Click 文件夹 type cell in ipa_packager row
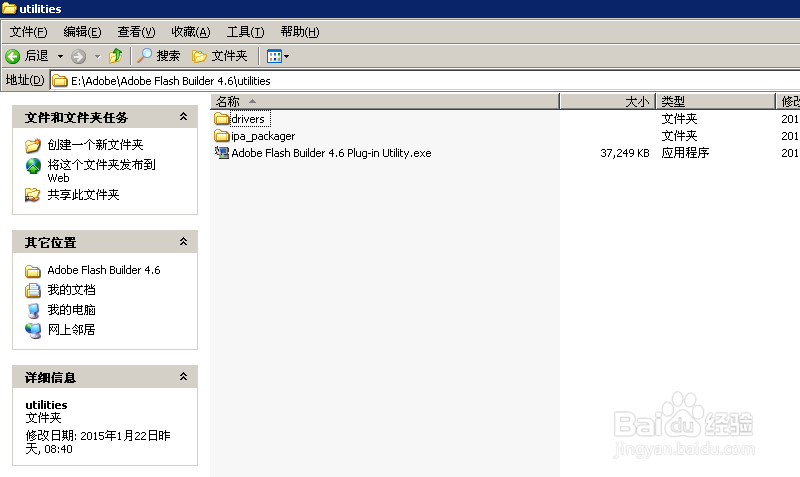800x477 pixels. (x=679, y=136)
